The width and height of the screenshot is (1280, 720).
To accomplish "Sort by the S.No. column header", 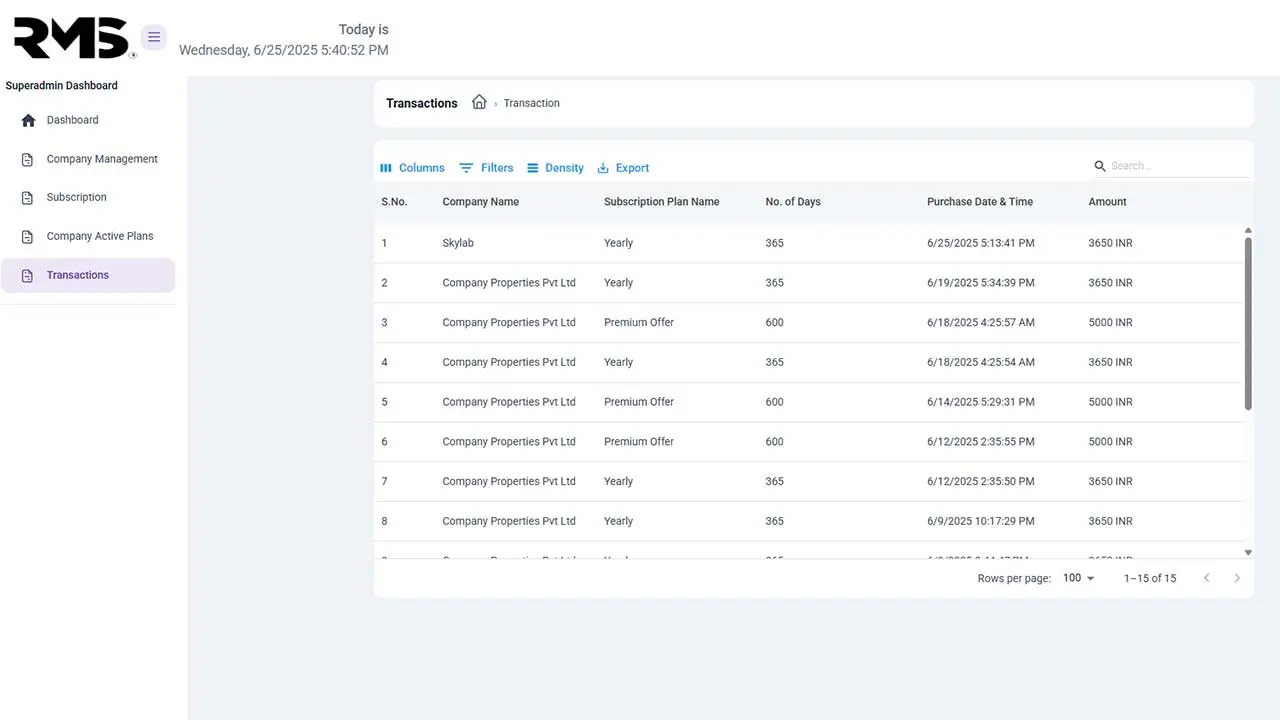I will pos(394,202).
